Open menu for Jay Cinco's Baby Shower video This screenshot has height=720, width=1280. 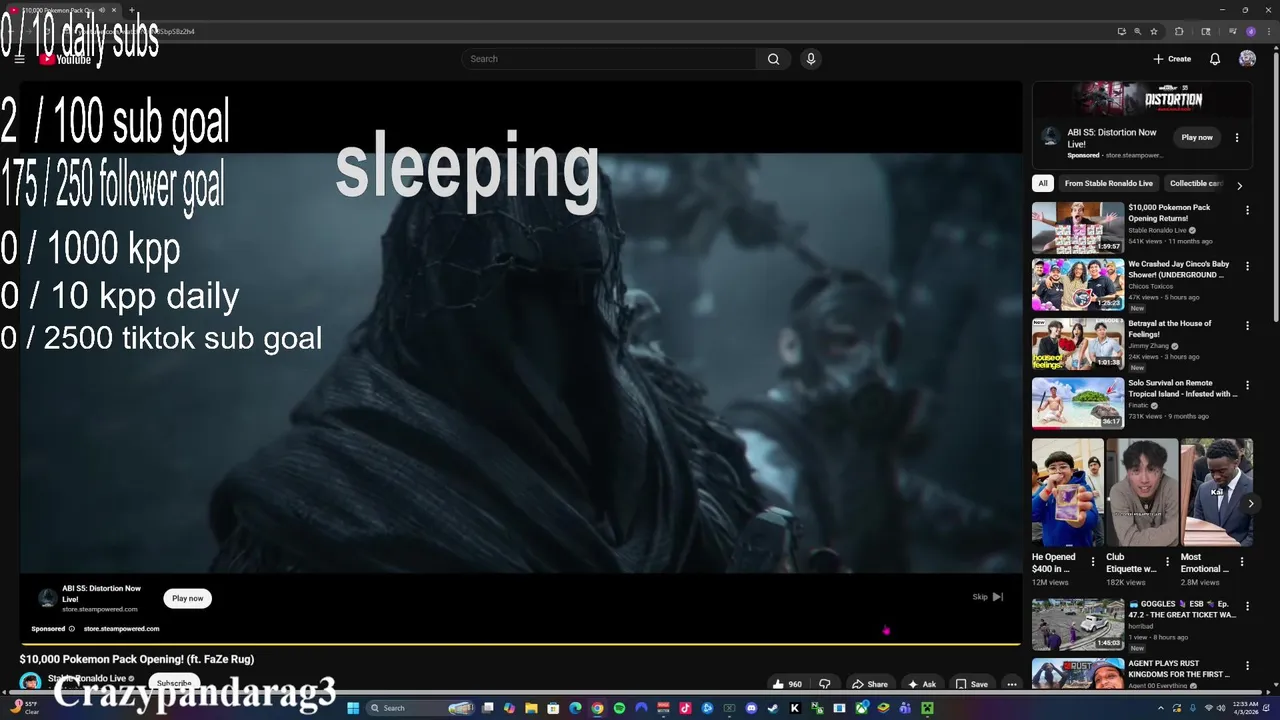[1247, 267]
